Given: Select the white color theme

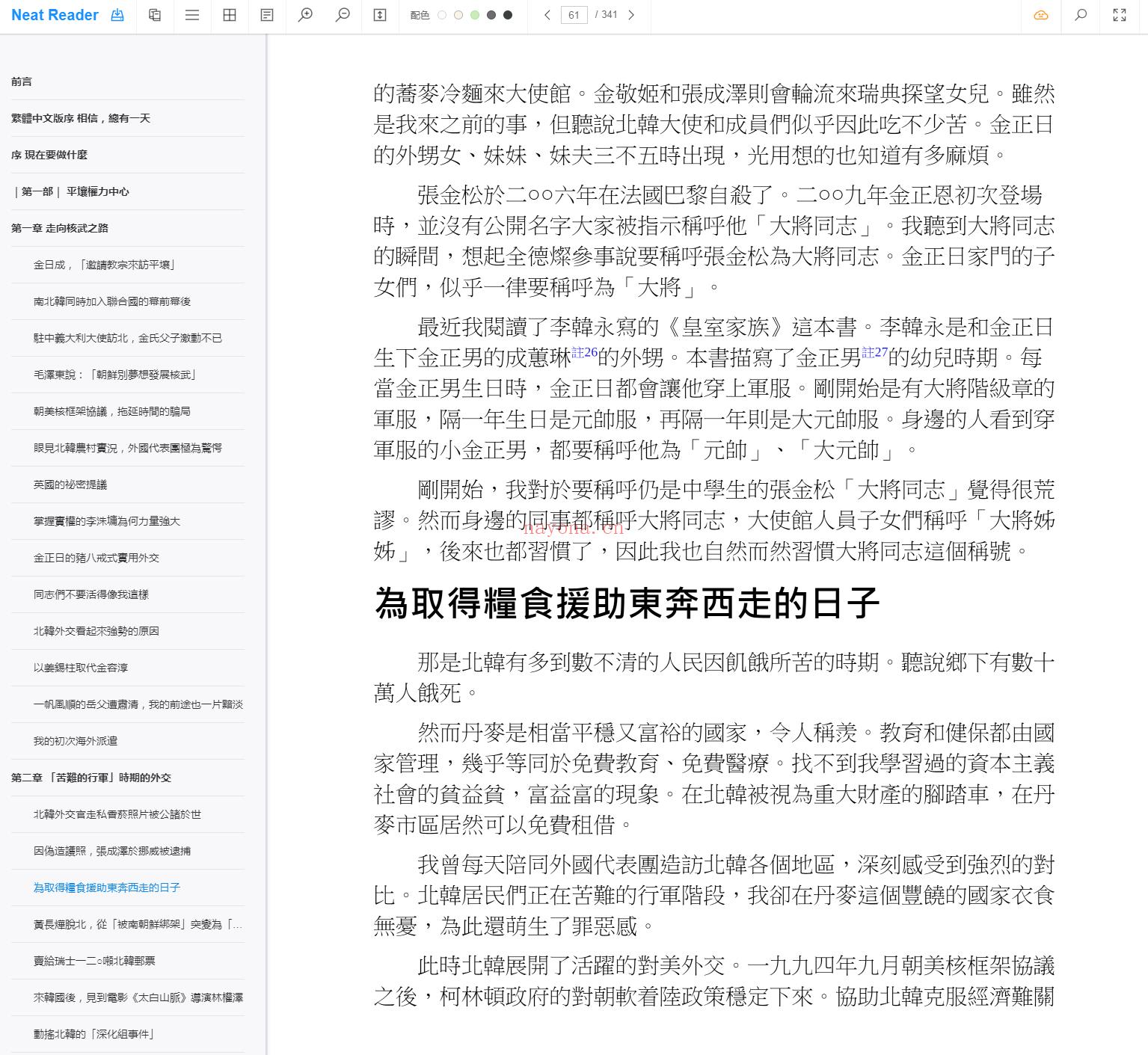Looking at the screenshot, I should [x=442, y=15].
